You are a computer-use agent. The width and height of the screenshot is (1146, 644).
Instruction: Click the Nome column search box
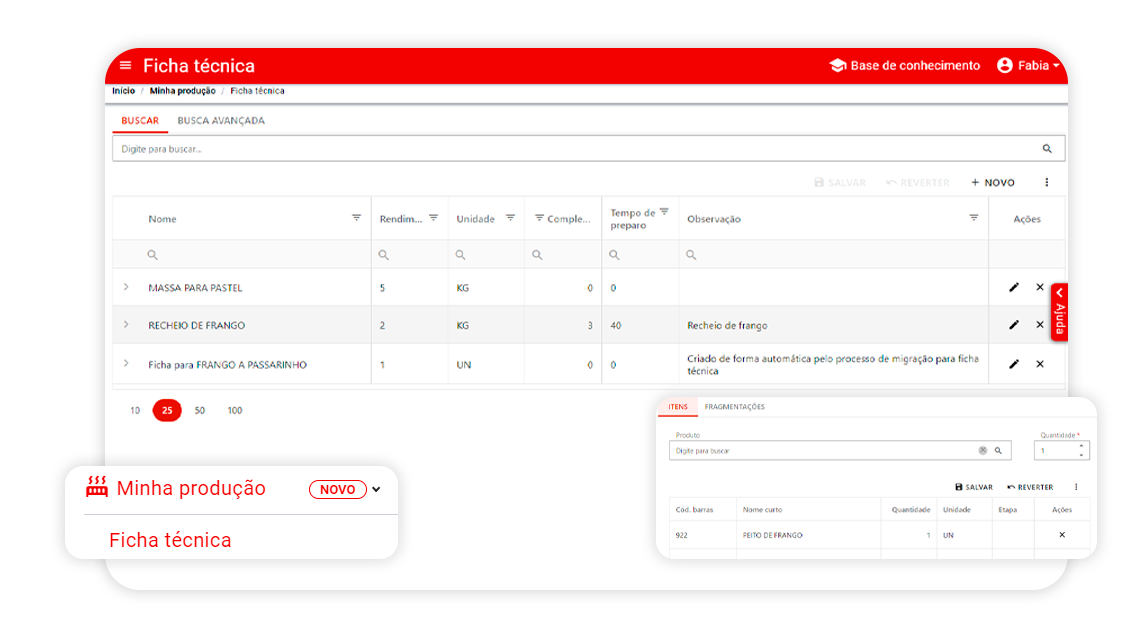click(242, 255)
